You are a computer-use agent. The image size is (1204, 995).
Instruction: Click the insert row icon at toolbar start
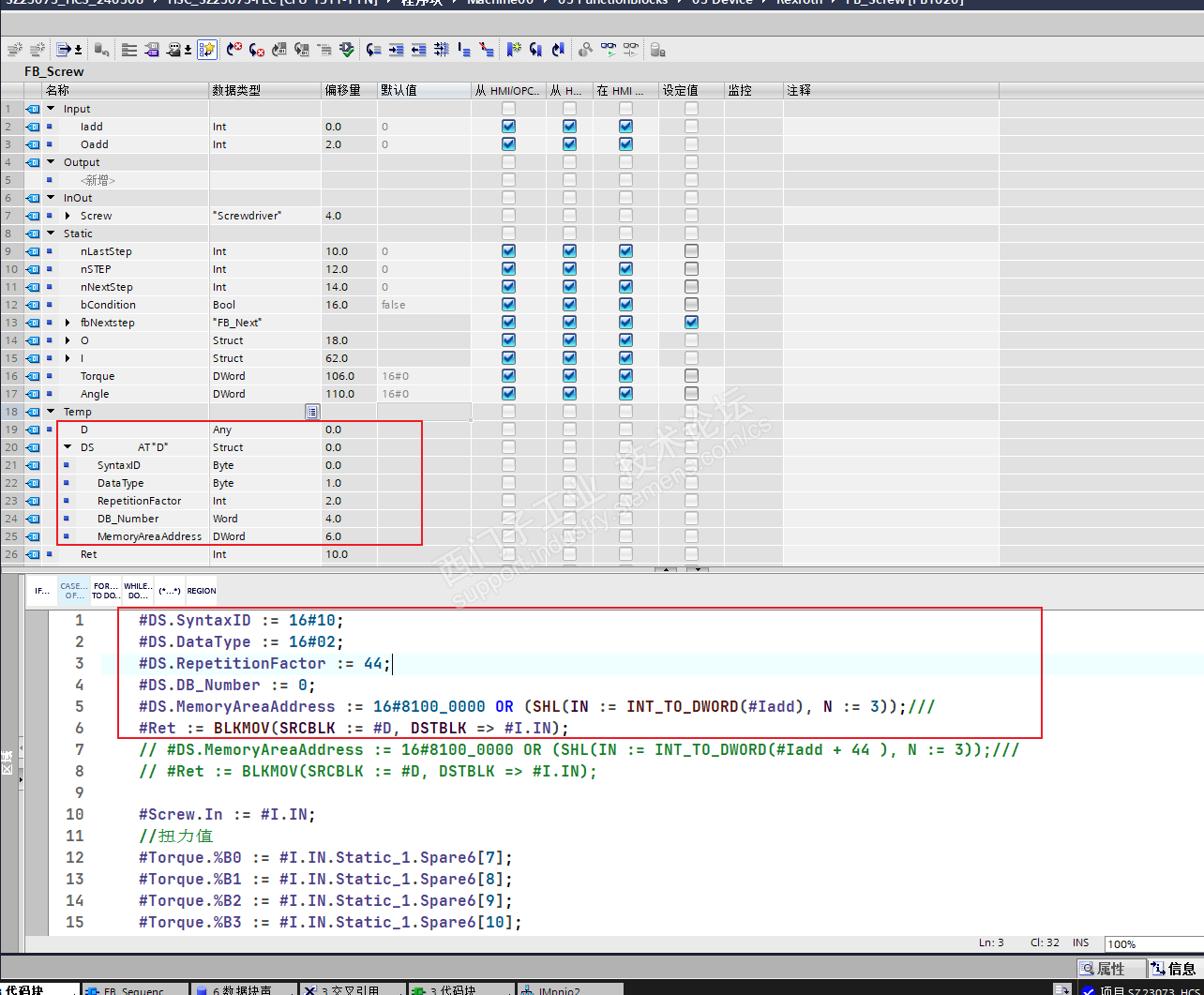14,50
